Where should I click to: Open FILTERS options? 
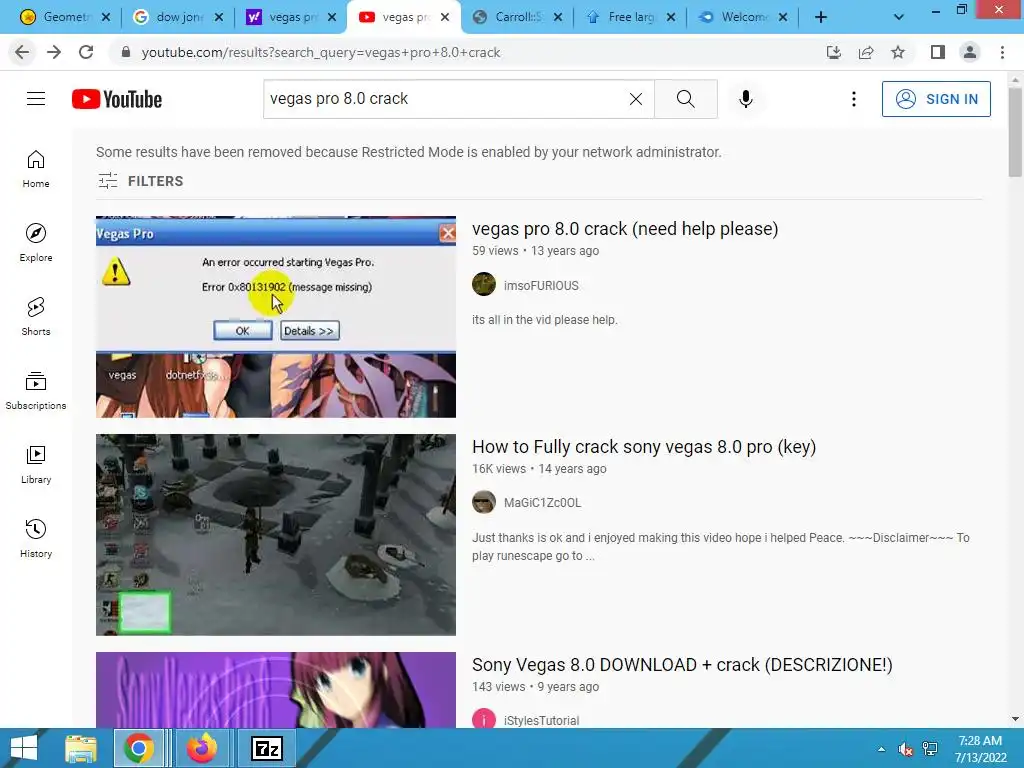[x=140, y=181]
